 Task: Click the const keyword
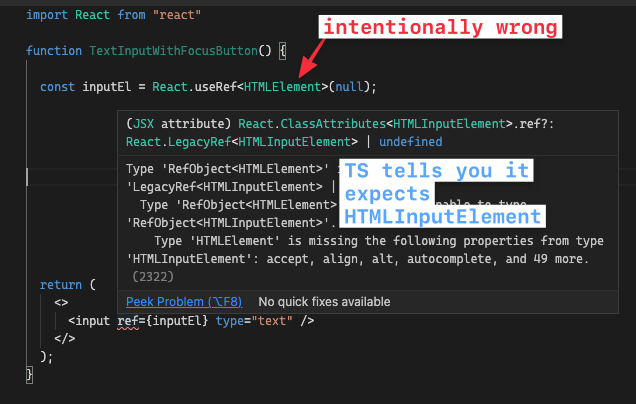click(57, 87)
